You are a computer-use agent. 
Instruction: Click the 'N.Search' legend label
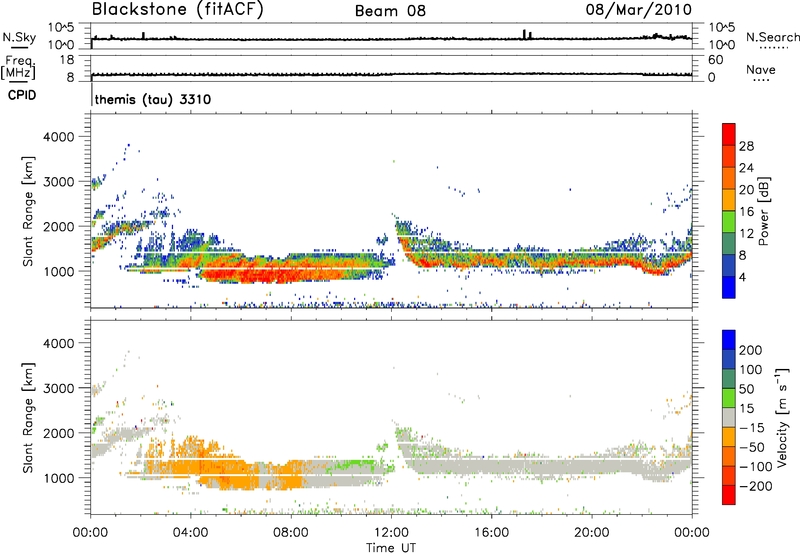coord(772,37)
